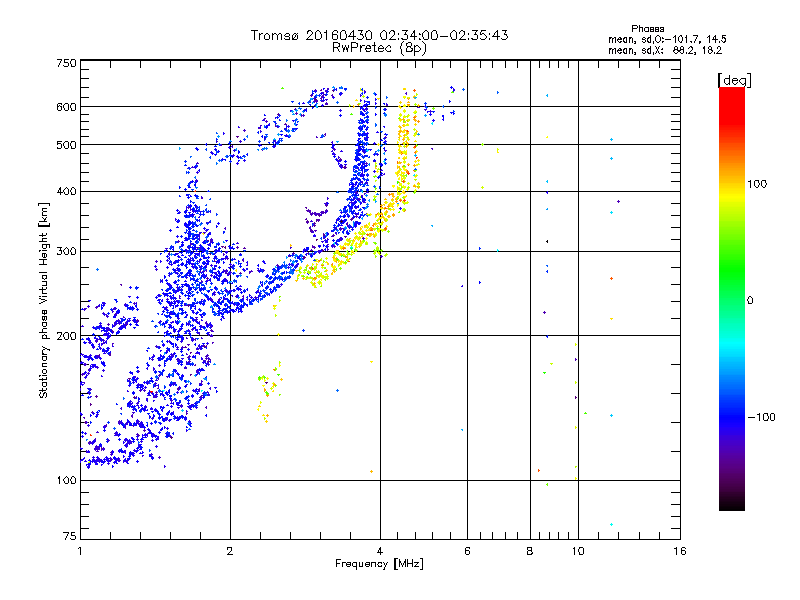Click the '[deg]' colorbar unit label
Image resolution: width=800 pixels, height=600 pixels.
pyautogui.click(x=734, y=80)
